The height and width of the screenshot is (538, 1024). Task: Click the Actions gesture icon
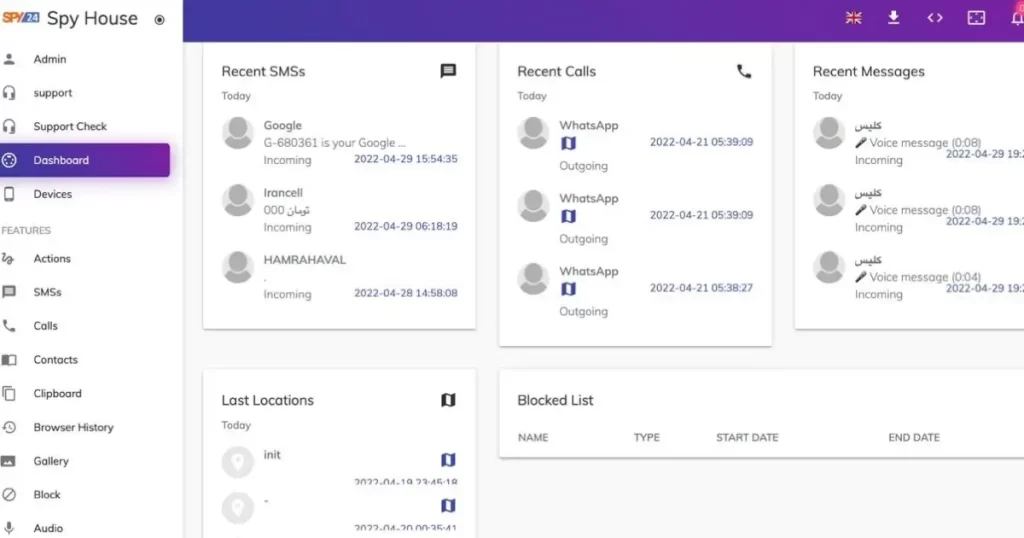8,259
